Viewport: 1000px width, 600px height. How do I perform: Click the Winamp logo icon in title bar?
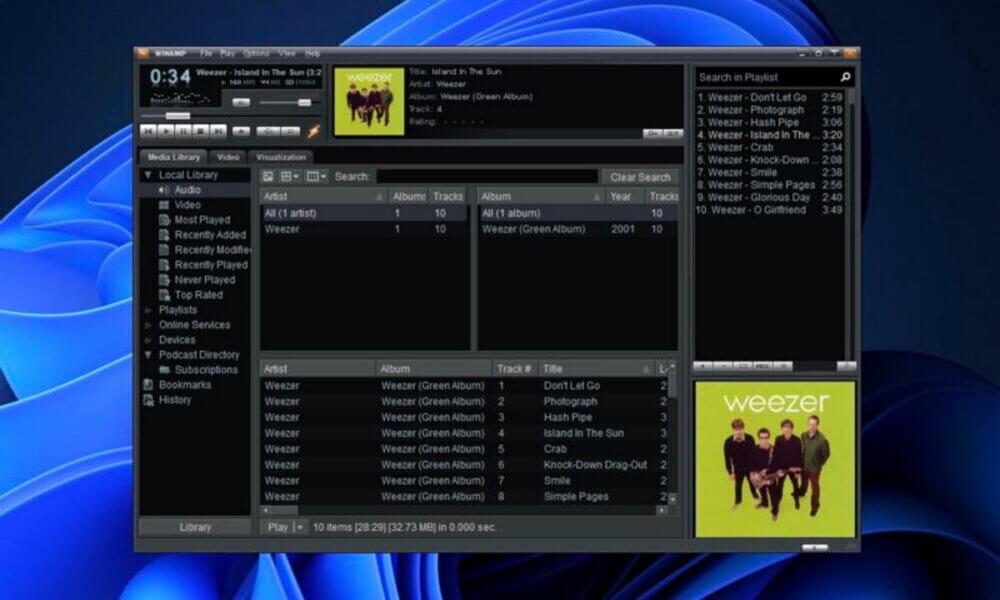click(143, 53)
